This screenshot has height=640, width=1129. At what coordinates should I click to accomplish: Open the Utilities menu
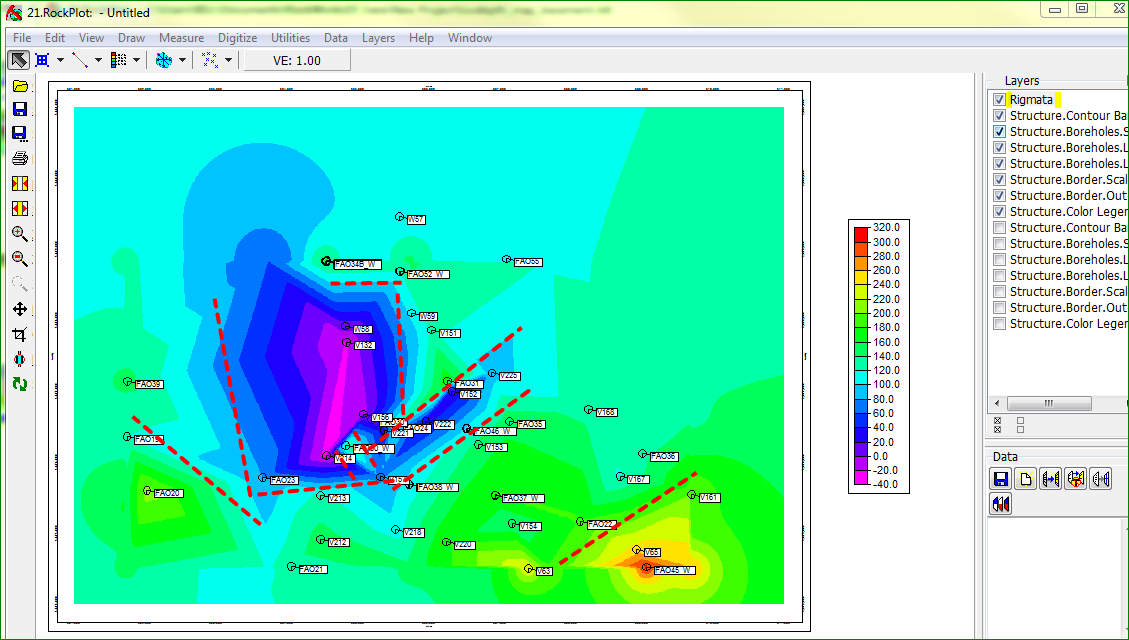coord(290,37)
